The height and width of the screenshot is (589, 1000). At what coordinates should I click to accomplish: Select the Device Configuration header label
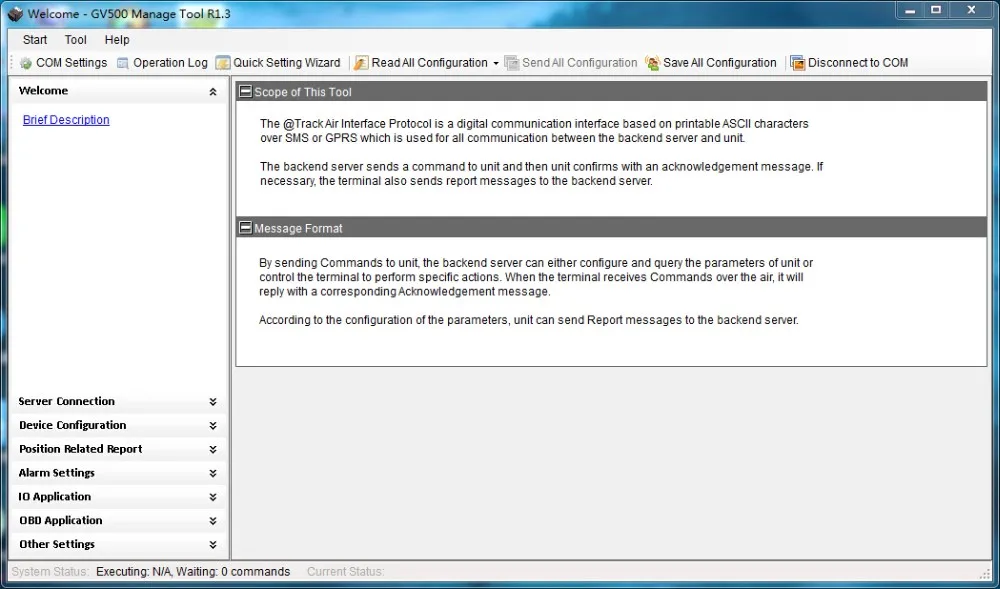pyautogui.click(x=72, y=425)
